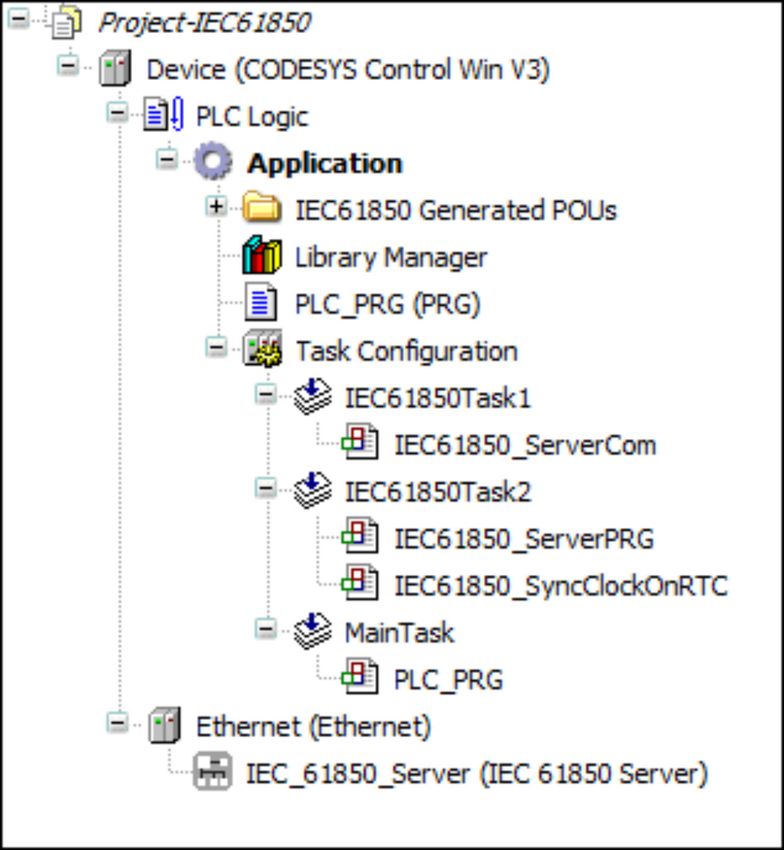Collapse the IEC61850Task2 branch

coord(266,488)
